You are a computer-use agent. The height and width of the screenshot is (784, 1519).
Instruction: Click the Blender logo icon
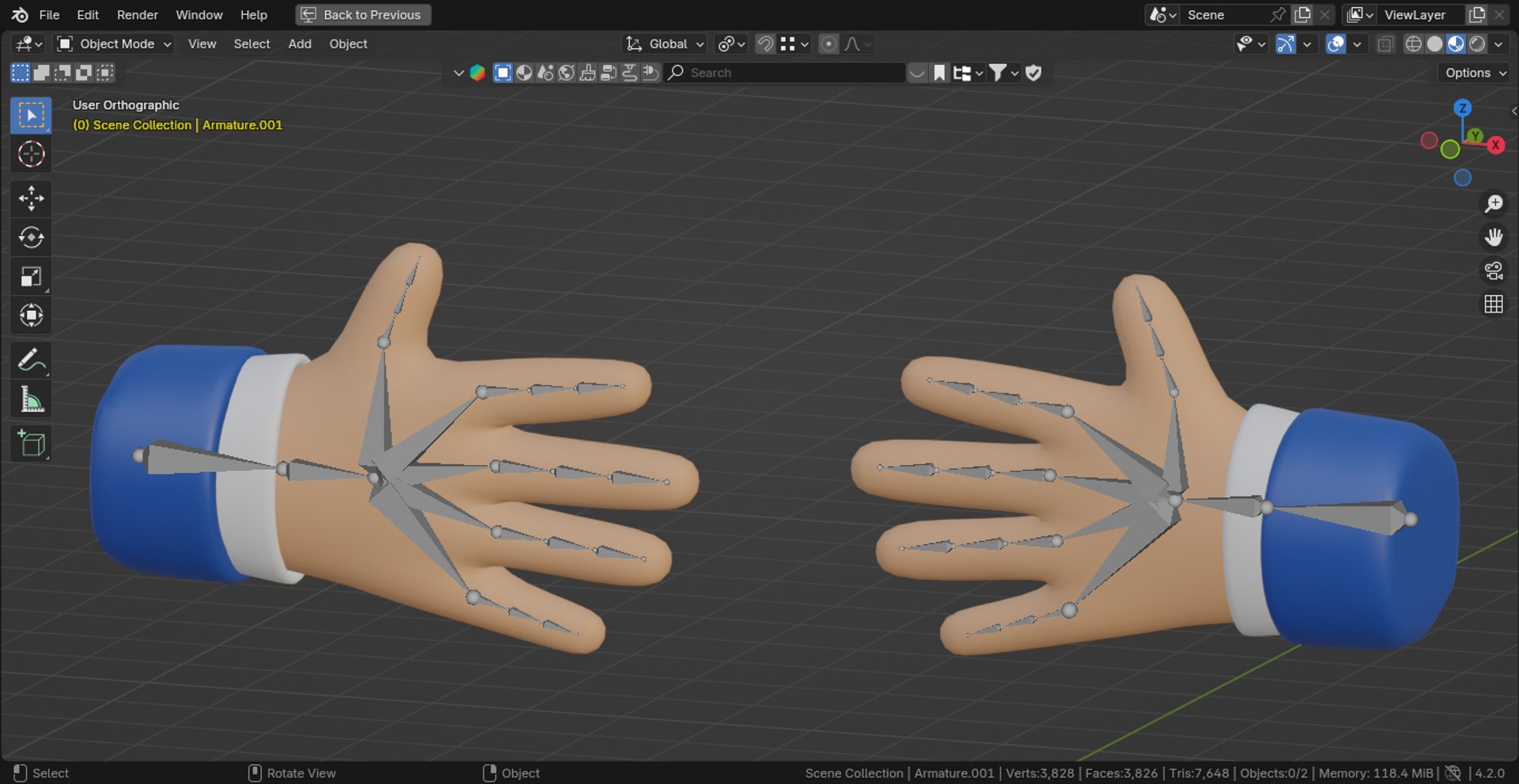(x=20, y=15)
